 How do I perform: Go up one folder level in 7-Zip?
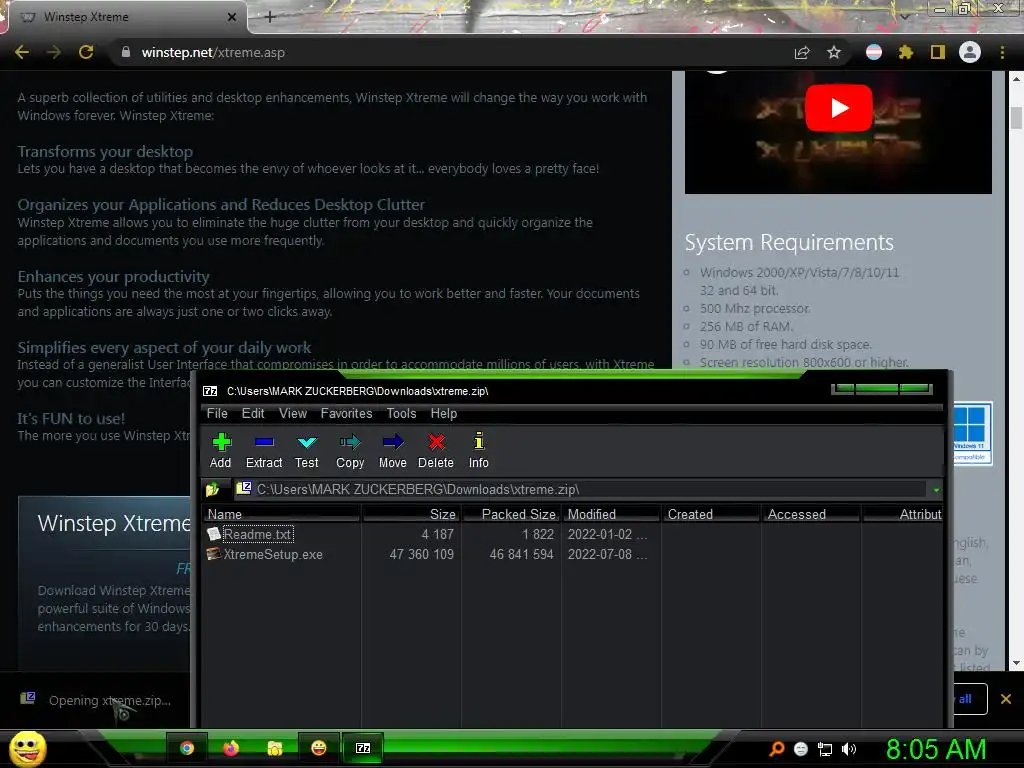212,489
